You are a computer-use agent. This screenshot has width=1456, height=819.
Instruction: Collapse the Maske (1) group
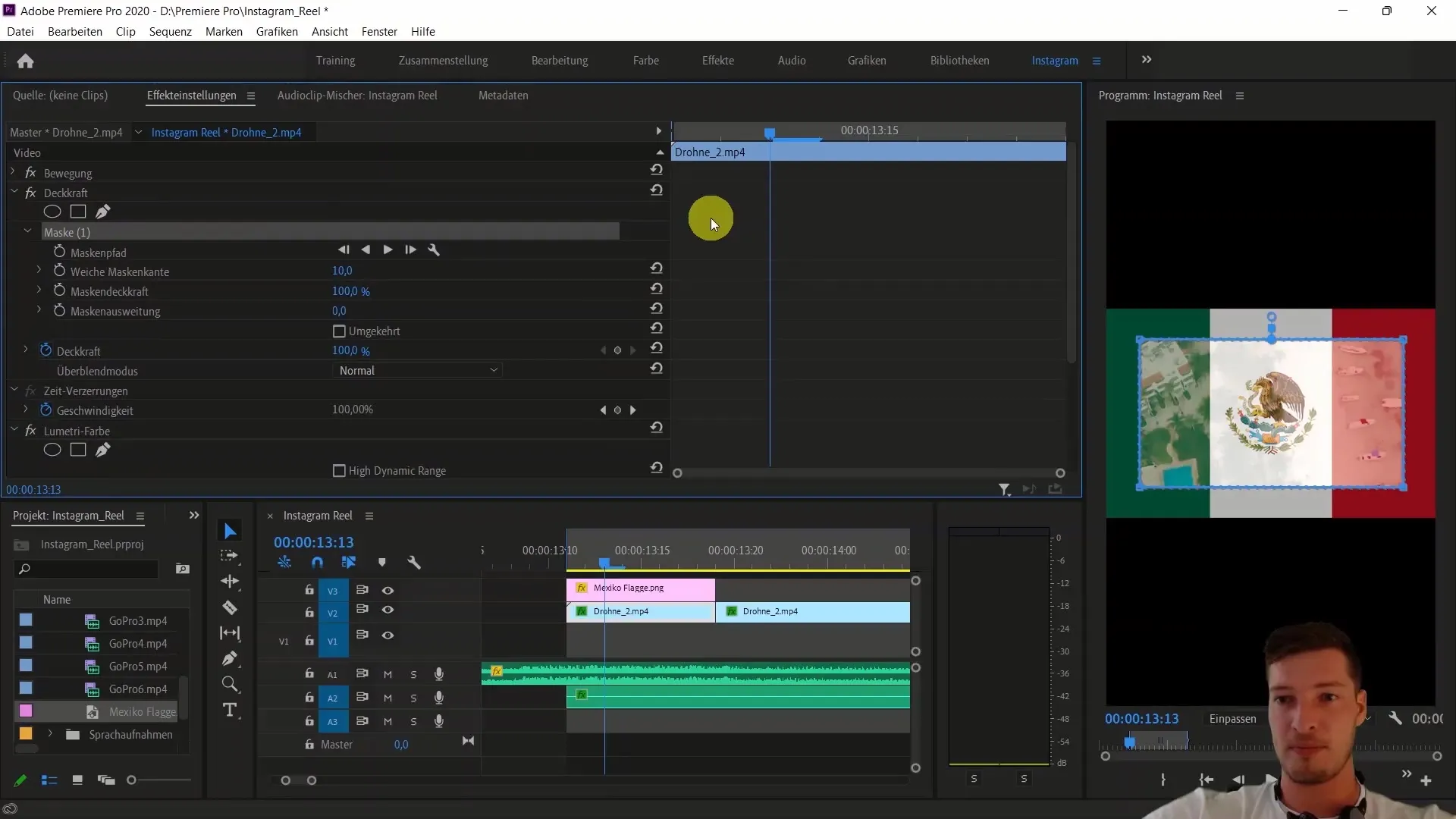pos(27,231)
